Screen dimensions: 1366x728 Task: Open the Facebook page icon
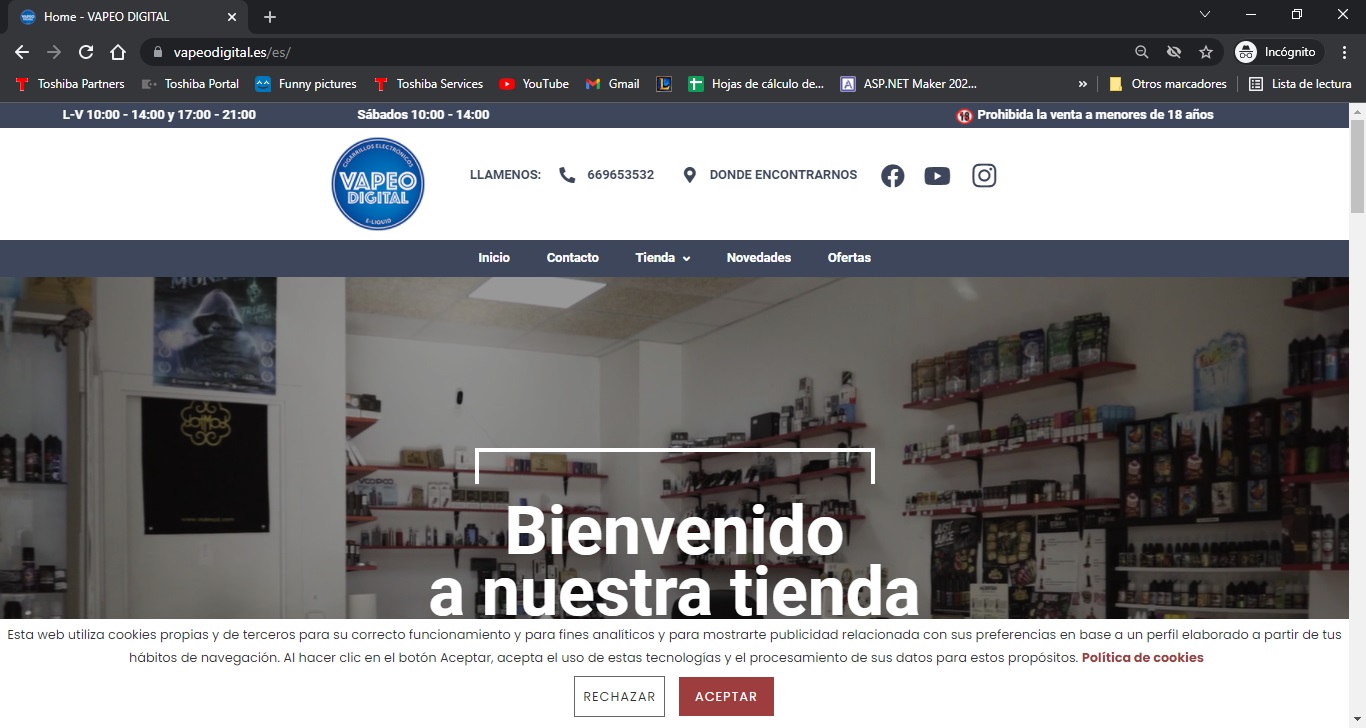[x=892, y=176]
